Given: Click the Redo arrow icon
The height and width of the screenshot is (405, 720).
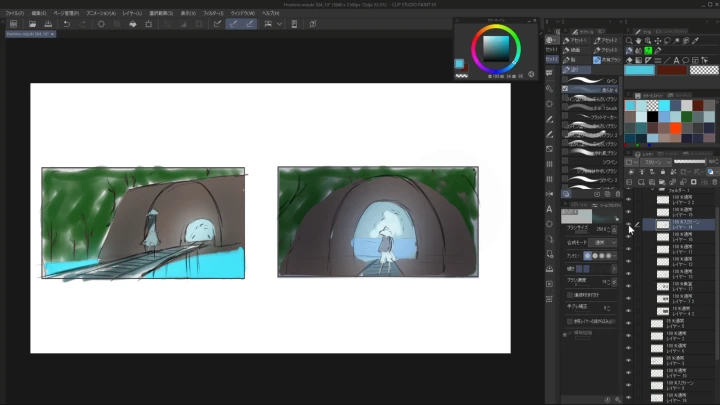Looking at the screenshot, I should pyautogui.click(x=82, y=24).
